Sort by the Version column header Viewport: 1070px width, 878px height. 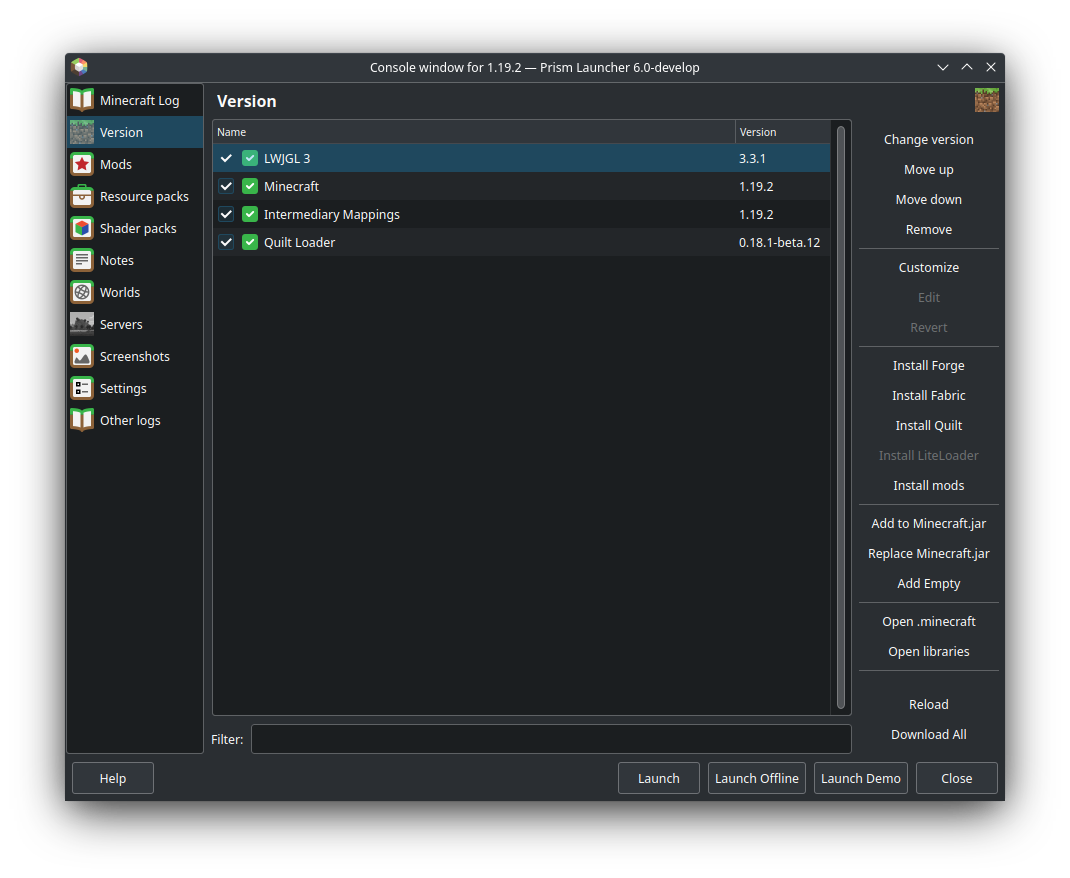783,132
